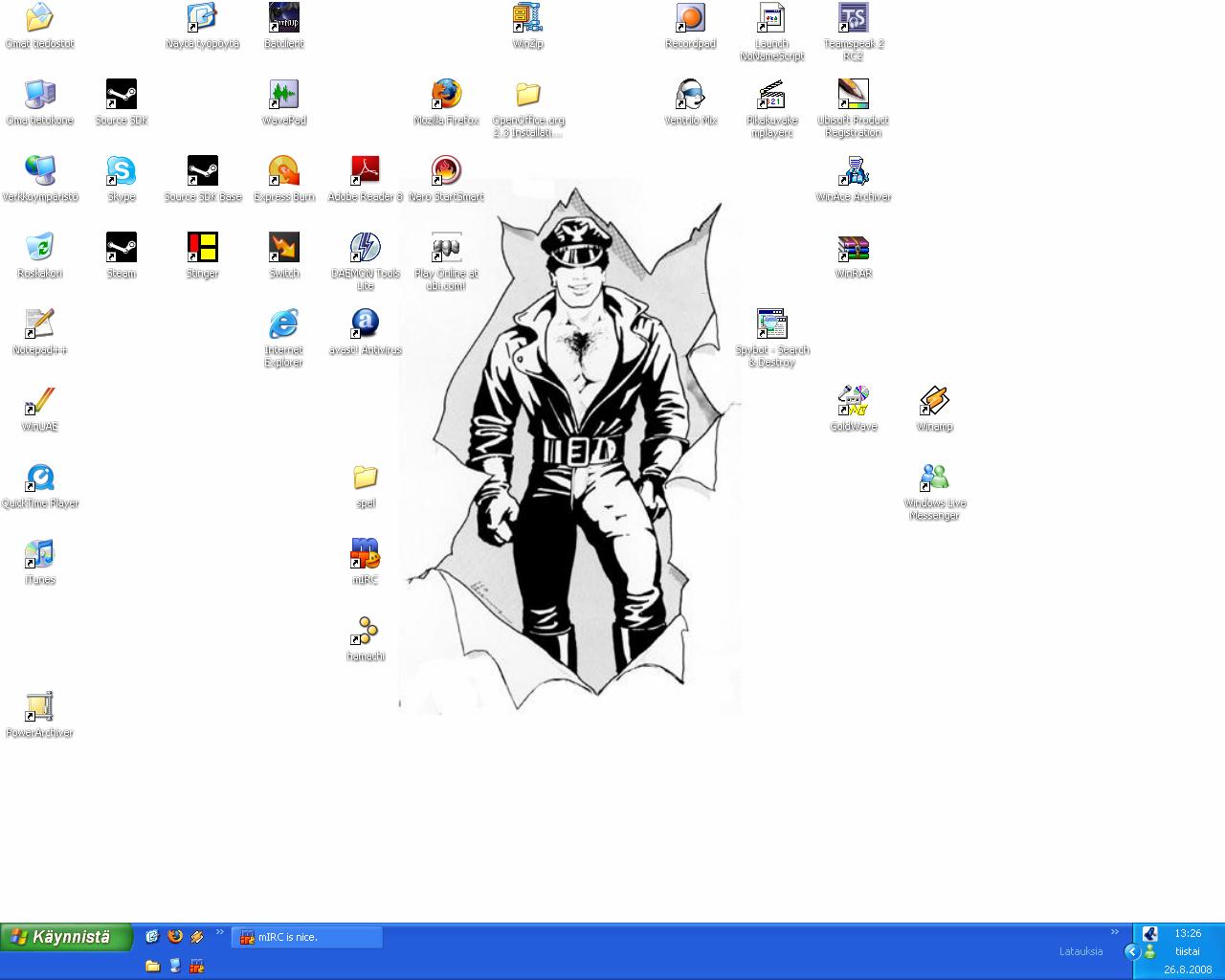
Task: Select the Nero StartSmart desktop shortcut
Action: click(446, 178)
